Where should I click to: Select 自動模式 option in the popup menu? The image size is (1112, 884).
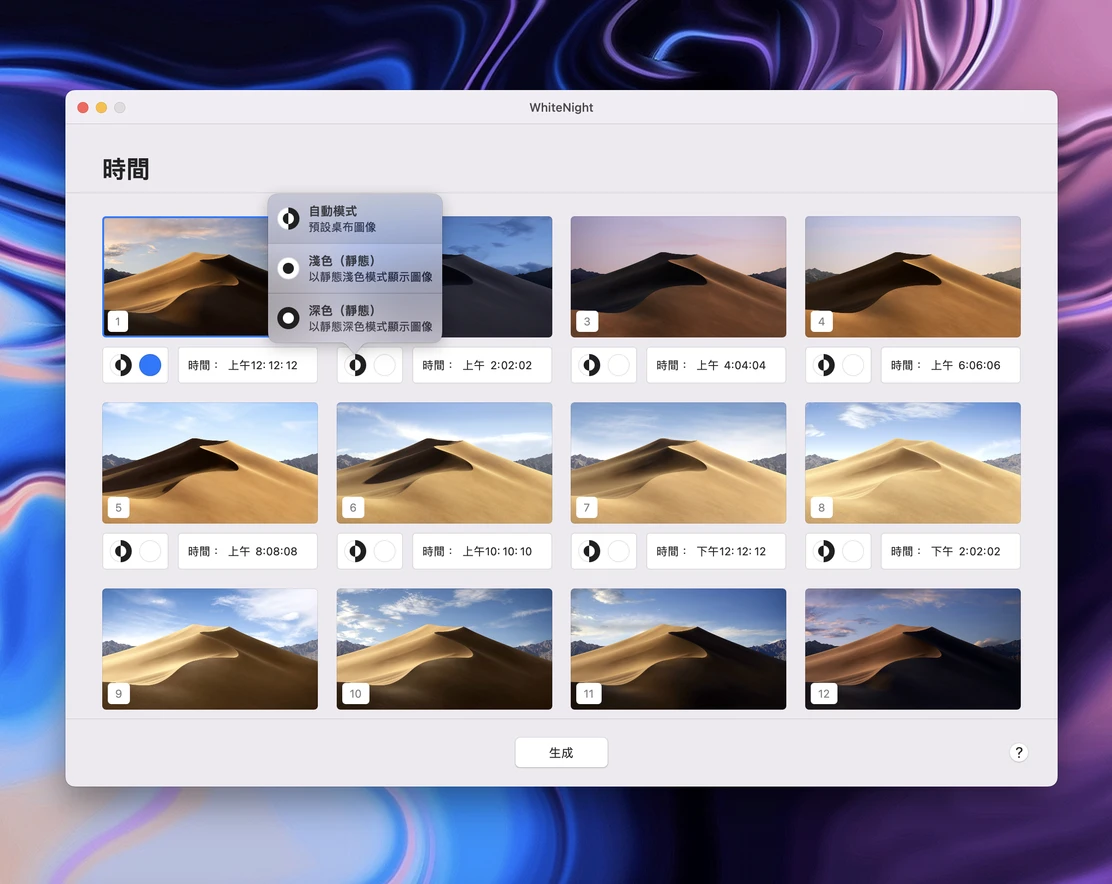point(355,219)
